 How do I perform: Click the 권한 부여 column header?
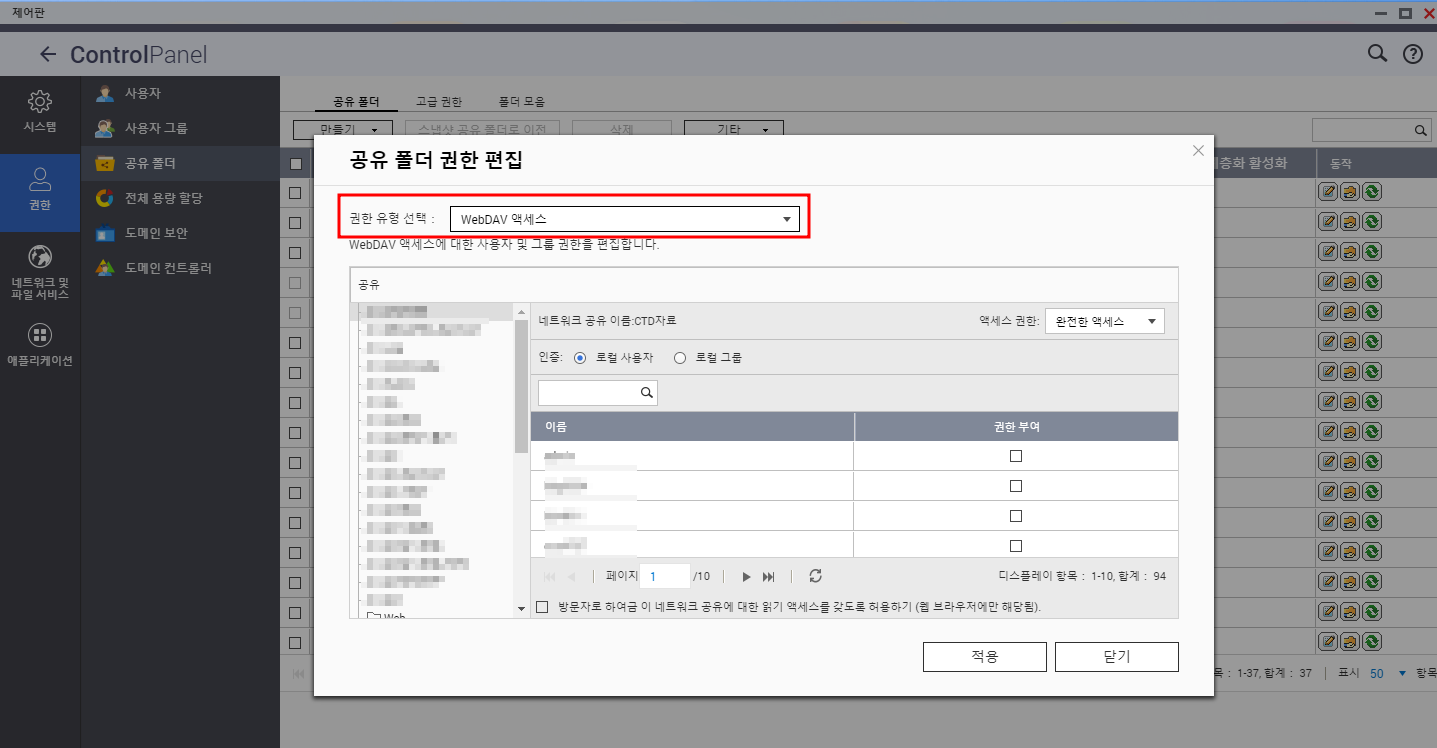1016,427
